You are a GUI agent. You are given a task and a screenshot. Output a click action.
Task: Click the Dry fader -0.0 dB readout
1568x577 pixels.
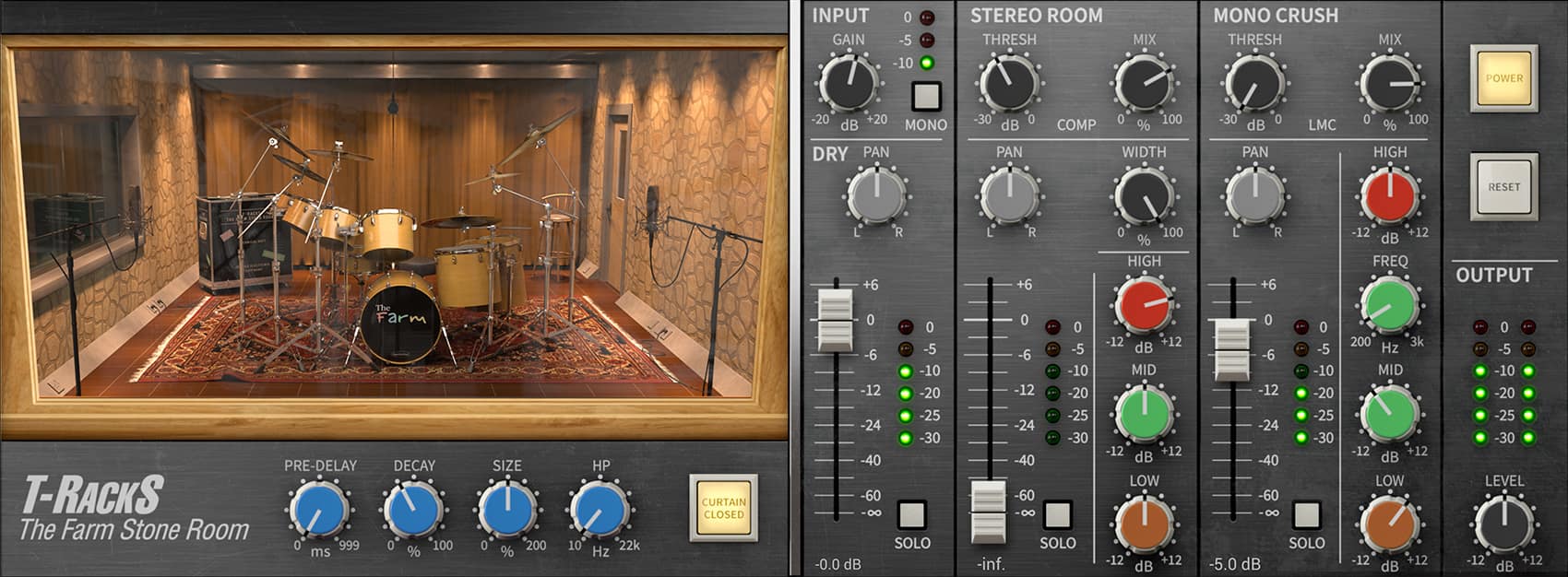837,564
